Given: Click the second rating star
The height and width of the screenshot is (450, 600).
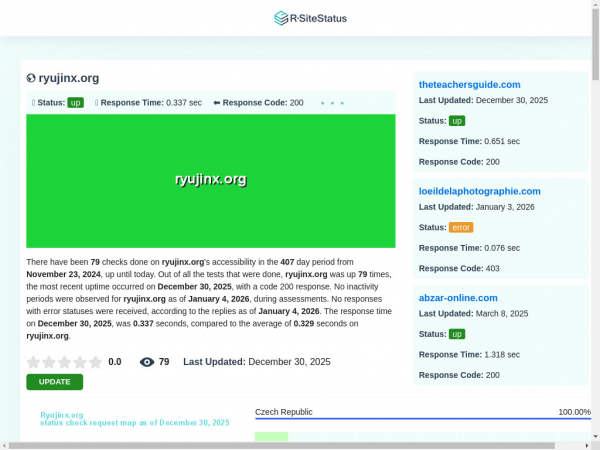Looking at the screenshot, I should point(49,362).
